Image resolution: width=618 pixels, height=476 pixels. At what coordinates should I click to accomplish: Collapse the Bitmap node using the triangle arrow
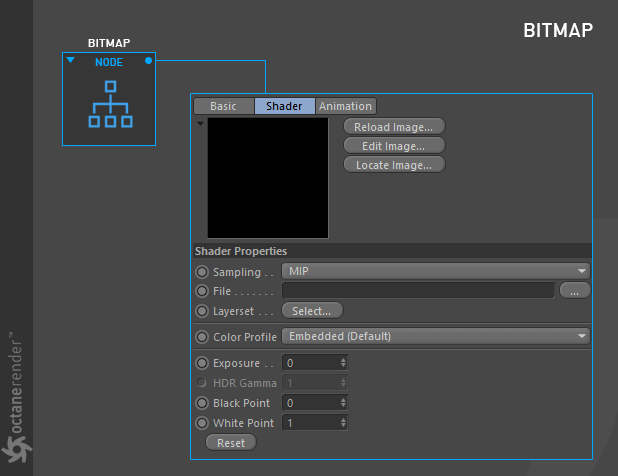pyautogui.click(x=71, y=60)
